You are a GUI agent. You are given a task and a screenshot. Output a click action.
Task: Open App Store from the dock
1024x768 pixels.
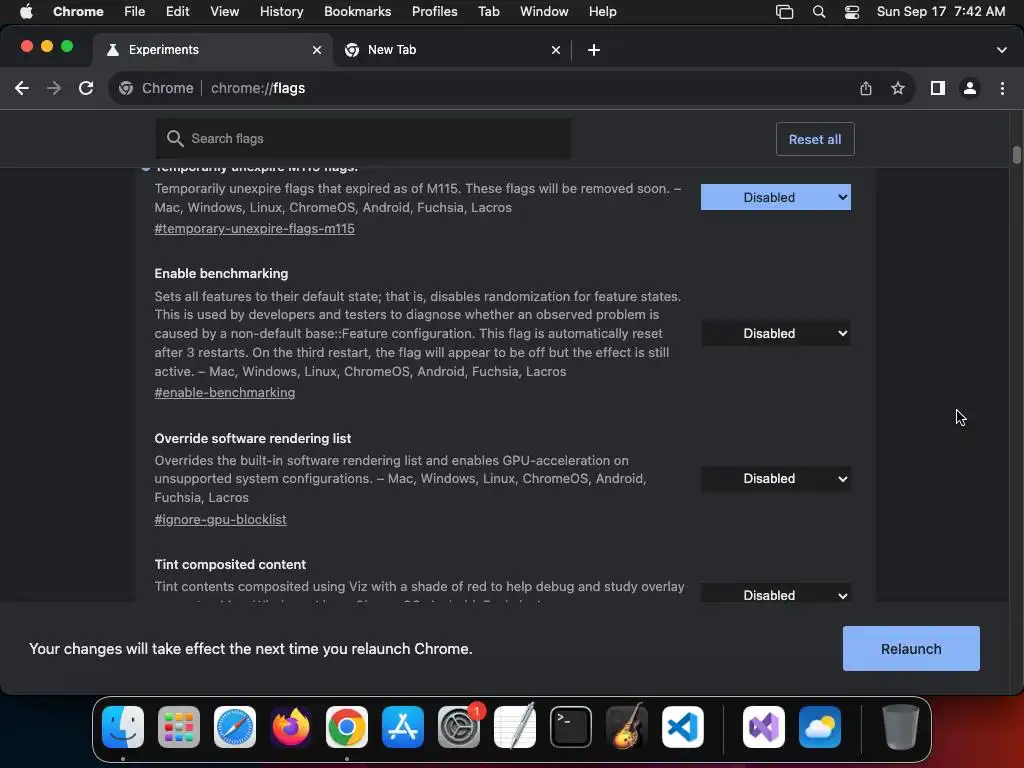click(x=403, y=727)
